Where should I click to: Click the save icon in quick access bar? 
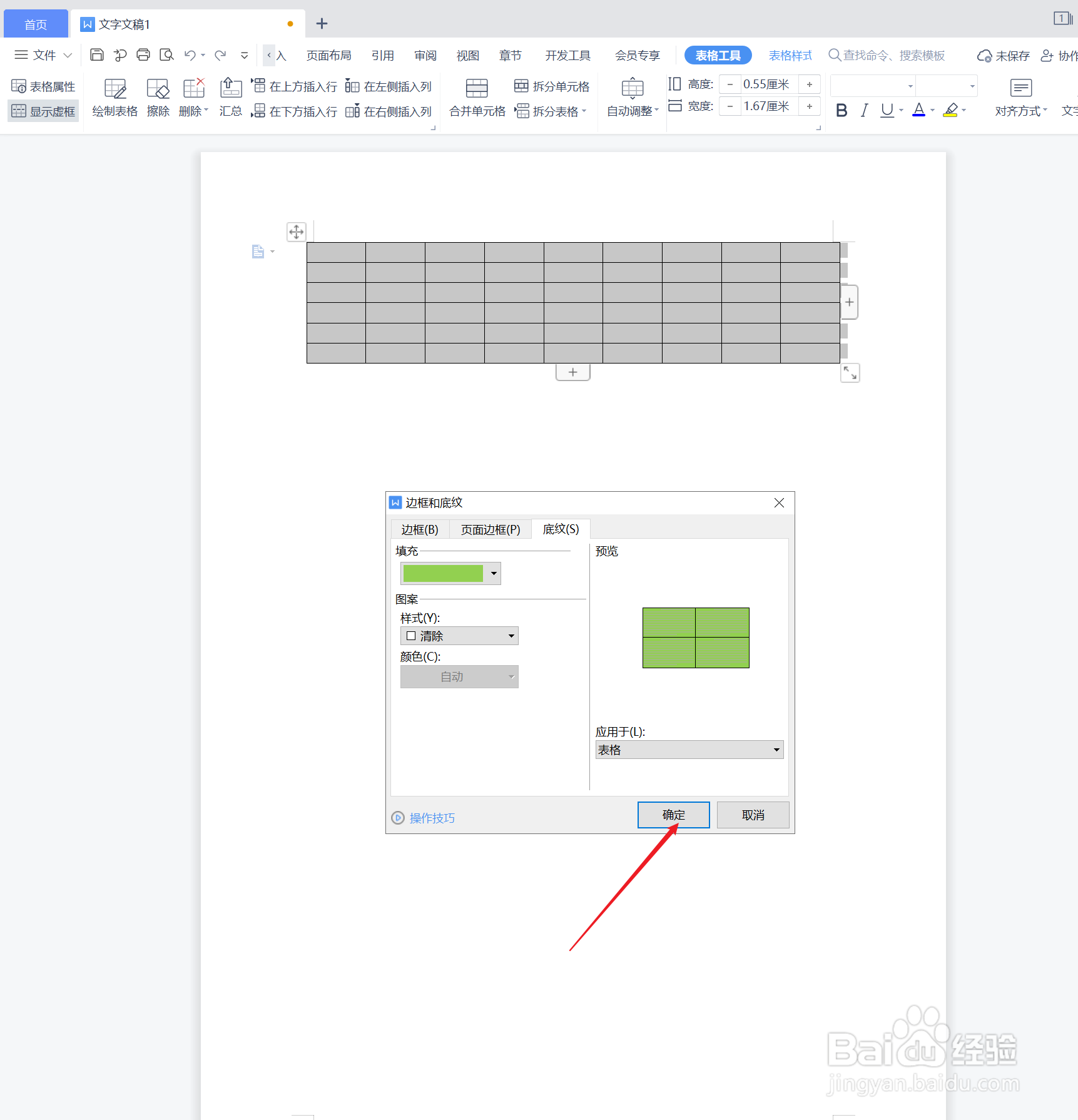tap(96, 55)
